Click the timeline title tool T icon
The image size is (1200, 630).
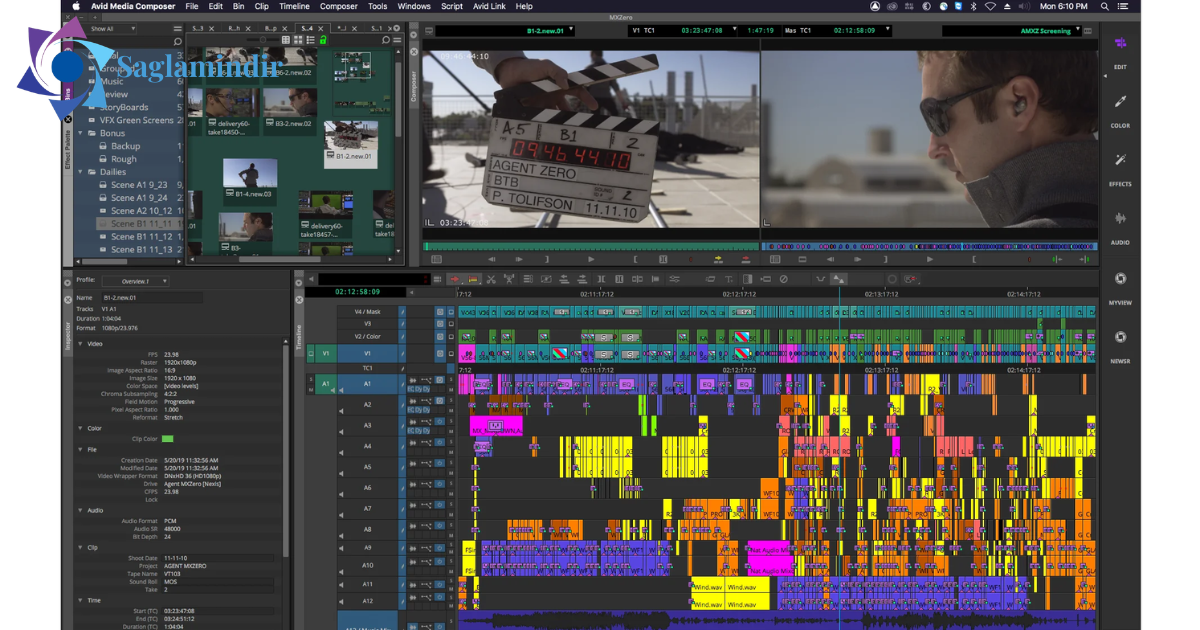coord(729,278)
